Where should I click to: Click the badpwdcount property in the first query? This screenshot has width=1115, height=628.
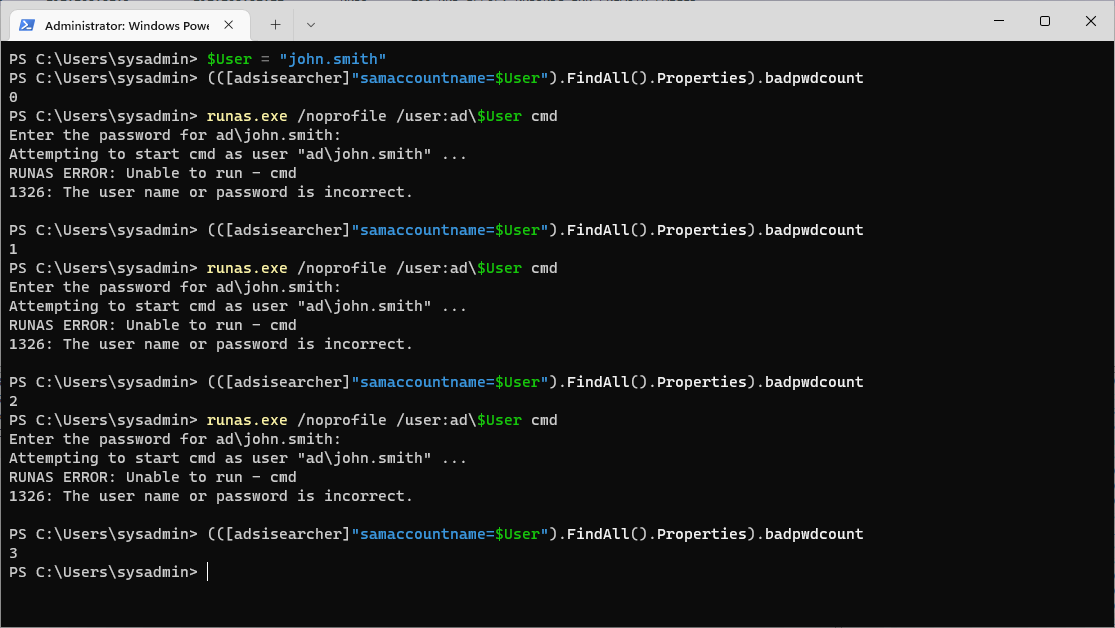pos(811,78)
